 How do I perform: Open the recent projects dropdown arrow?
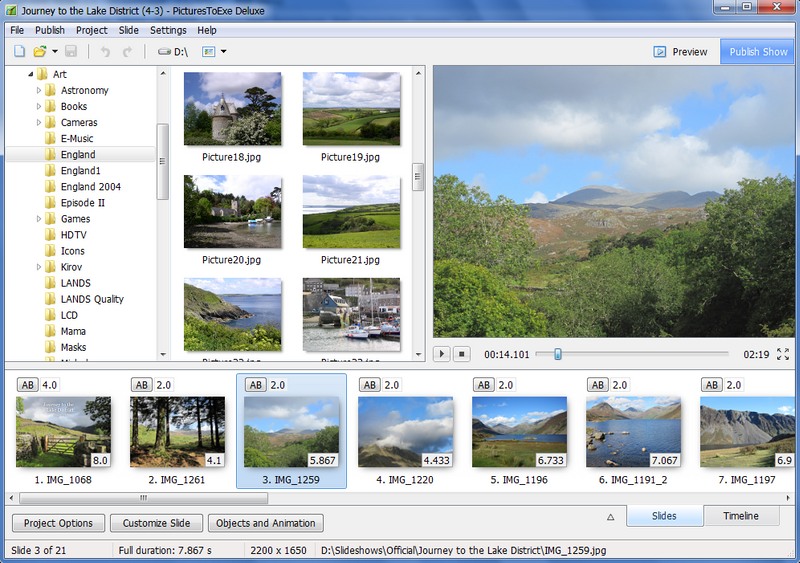(55, 52)
